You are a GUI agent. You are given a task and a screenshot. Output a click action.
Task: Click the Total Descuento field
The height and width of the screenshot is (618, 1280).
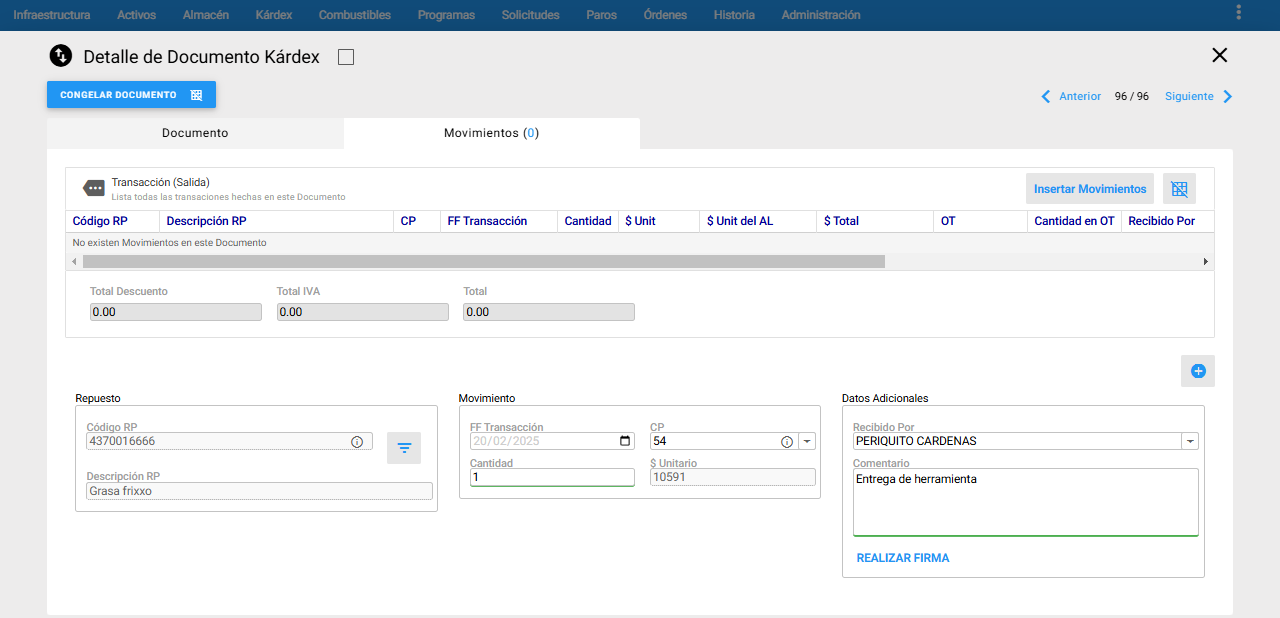click(176, 312)
